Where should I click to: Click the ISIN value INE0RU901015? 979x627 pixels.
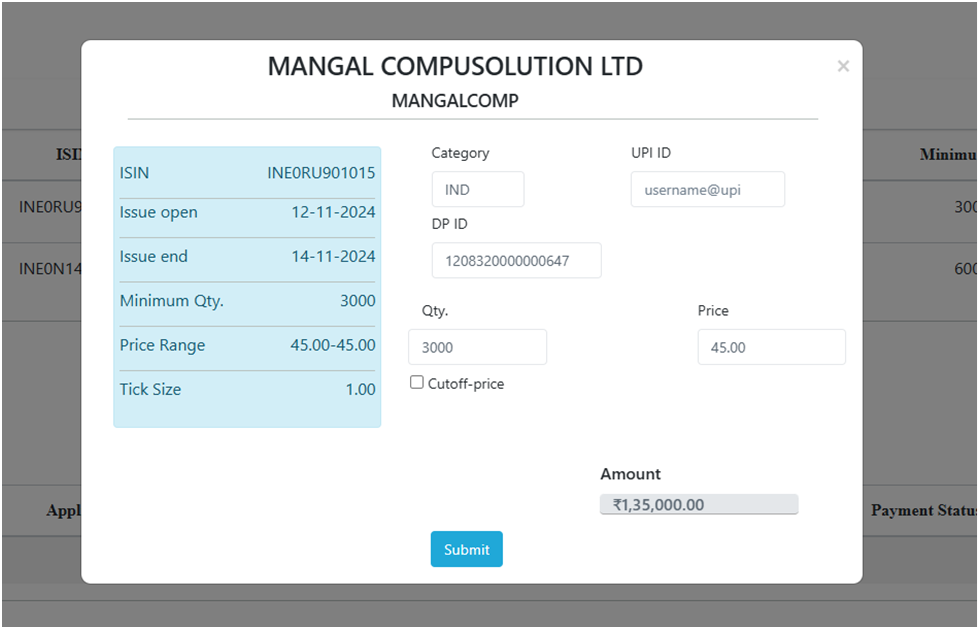321,173
